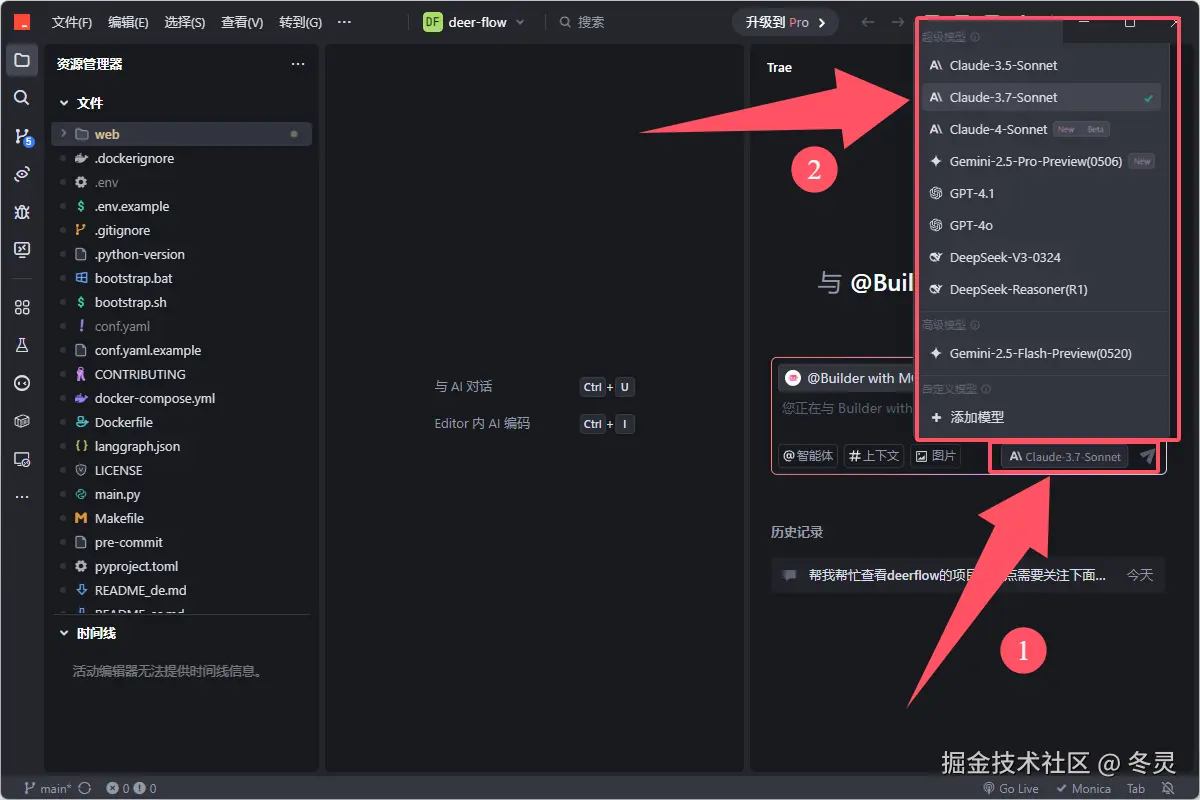Viewport: 1200px width, 800px height.
Task: Open the Claude-3.7-Sonnet model selector
Action: pos(1064,456)
